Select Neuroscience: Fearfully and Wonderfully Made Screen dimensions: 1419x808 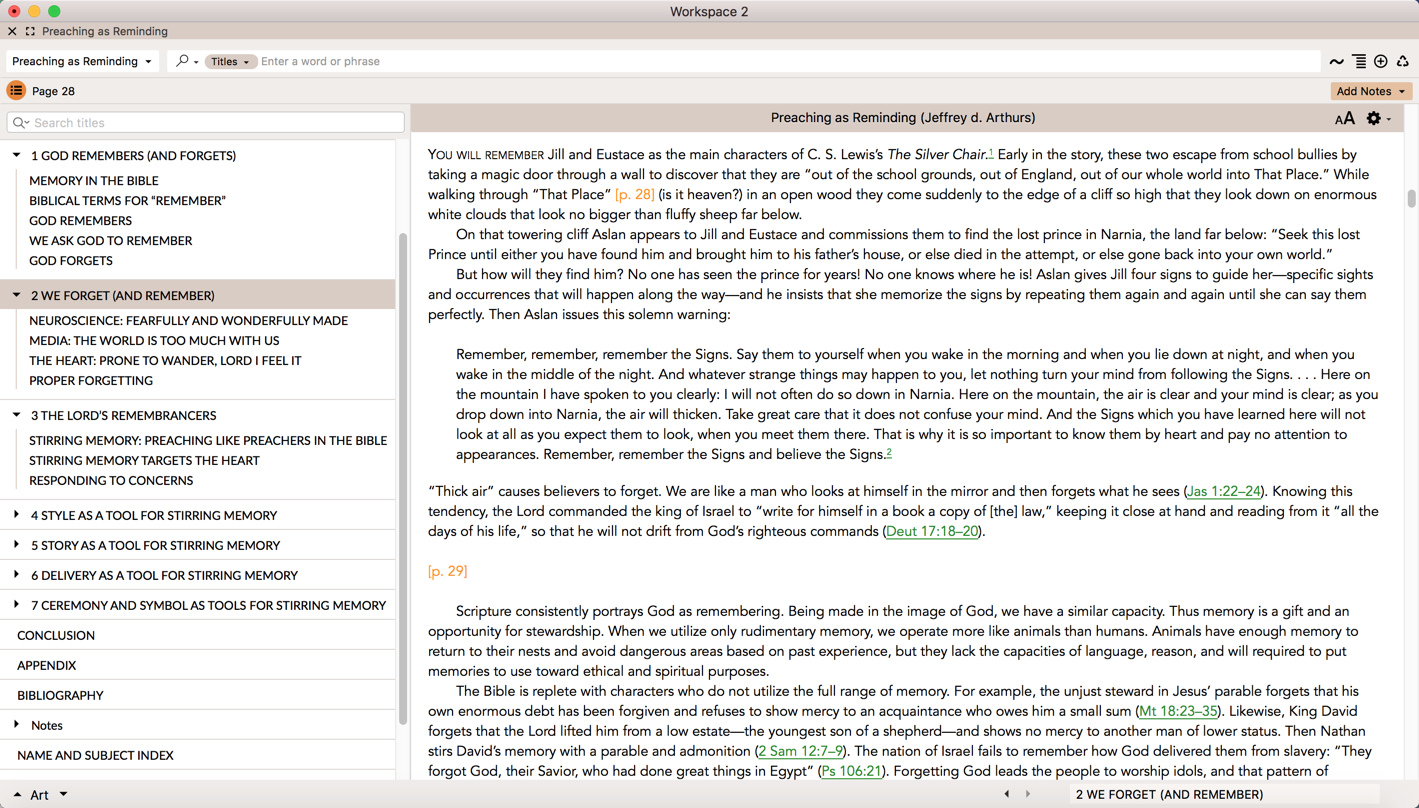pyautogui.click(x=188, y=321)
